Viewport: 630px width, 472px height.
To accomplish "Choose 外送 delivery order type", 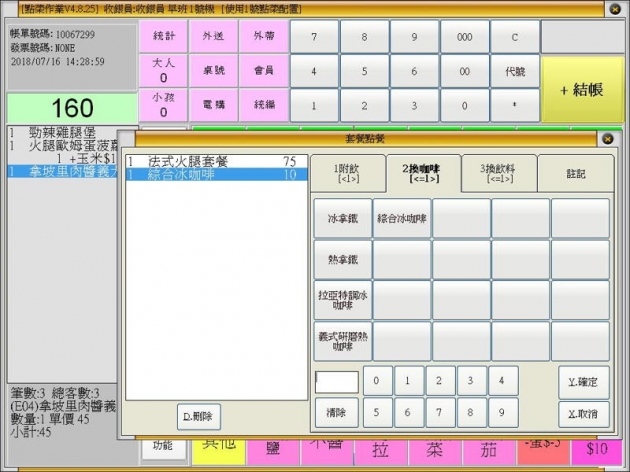I will [214, 36].
